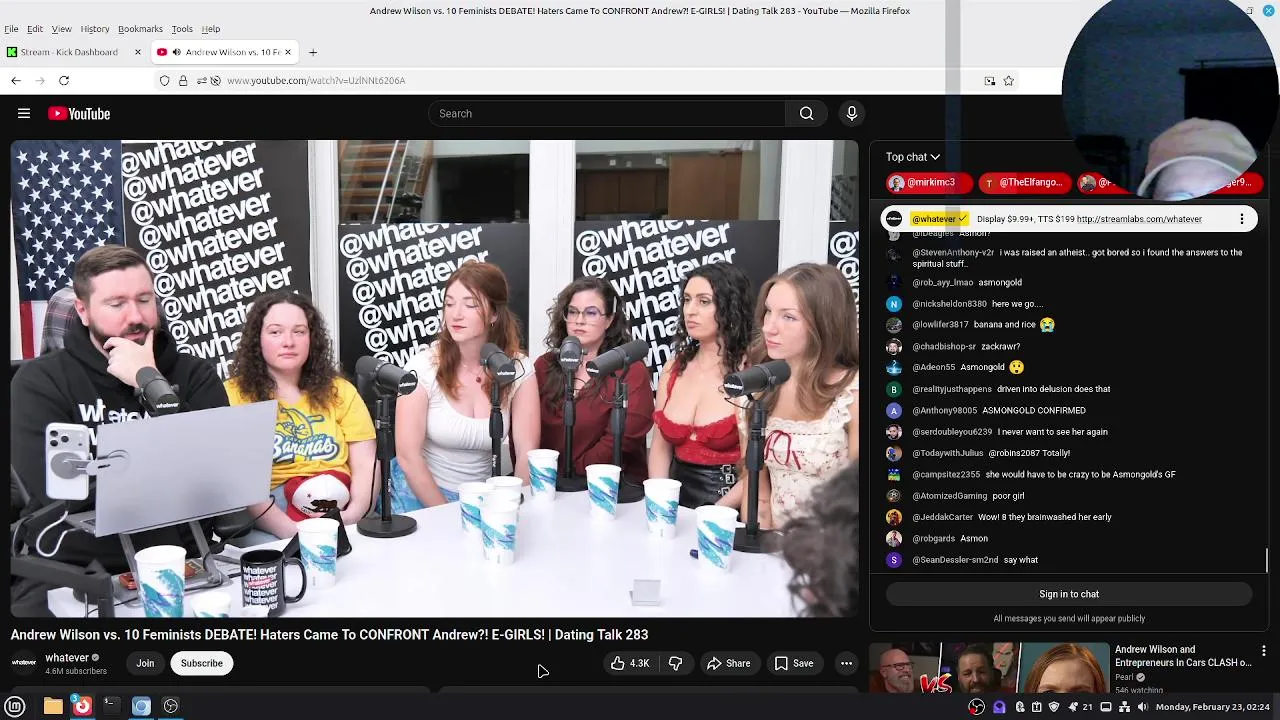The image size is (1280, 720).
Task: Reload the current page
Action: (x=64, y=80)
